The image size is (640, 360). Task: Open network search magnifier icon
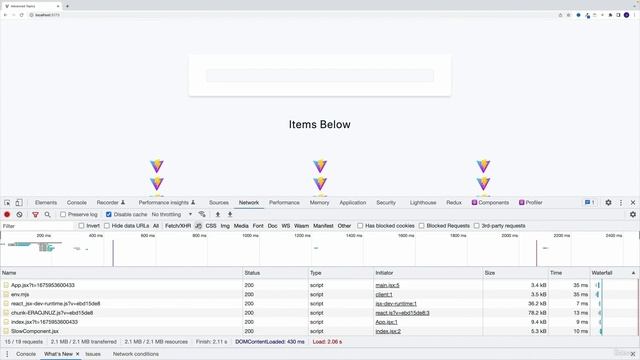pyautogui.click(x=47, y=214)
